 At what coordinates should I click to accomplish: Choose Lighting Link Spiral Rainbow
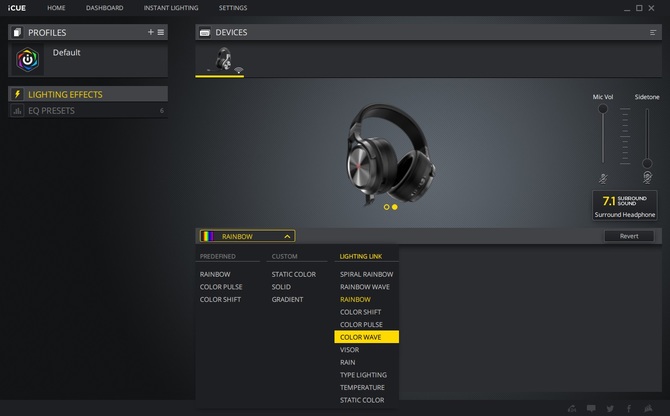coord(367,274)
